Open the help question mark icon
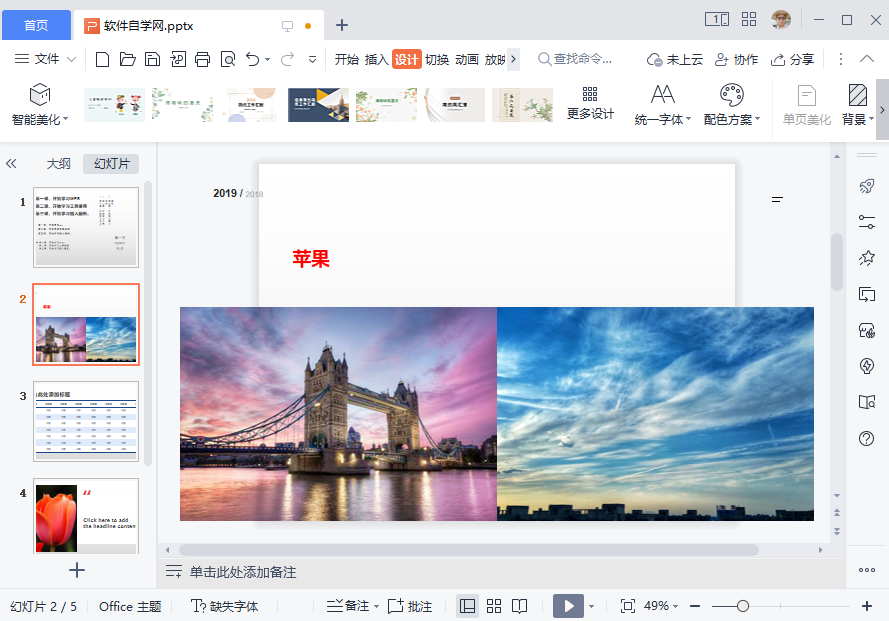Image resolution: width=889 pixels, height=621 pixels. pyautogui.click(x=866, y=438)
